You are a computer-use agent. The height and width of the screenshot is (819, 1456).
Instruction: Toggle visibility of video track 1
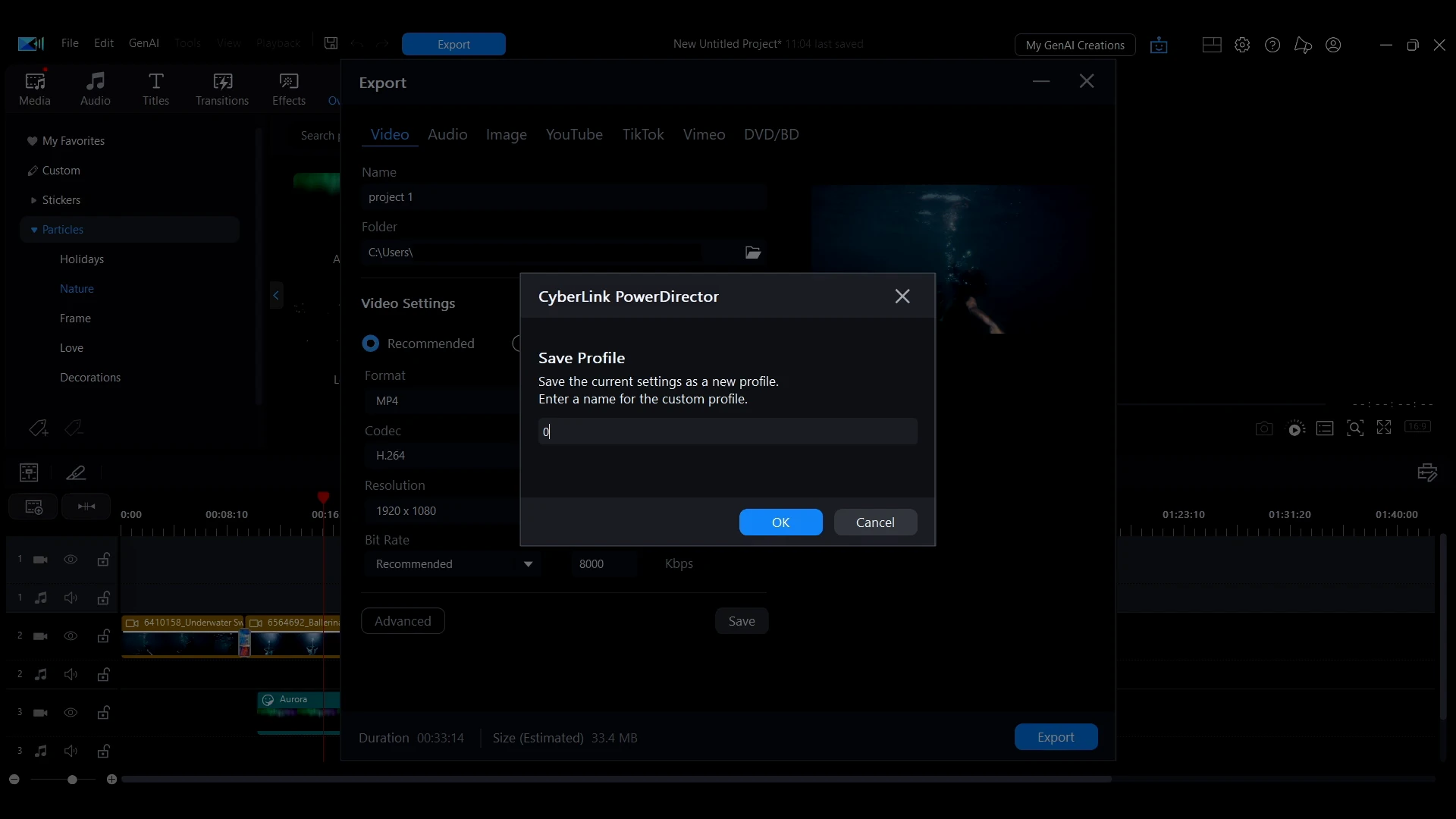pos(71,560)
